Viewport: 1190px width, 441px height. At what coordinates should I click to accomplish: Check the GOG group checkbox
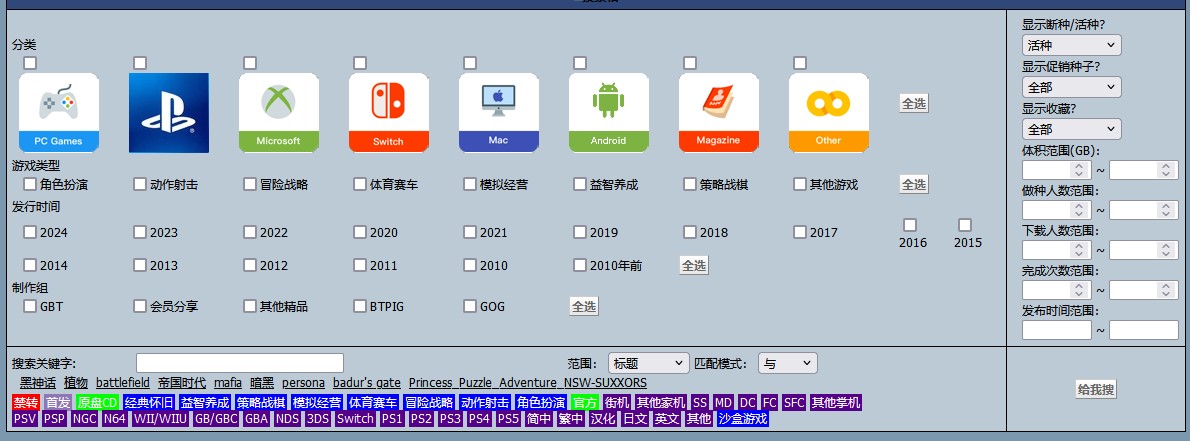[x=470, y=306]
